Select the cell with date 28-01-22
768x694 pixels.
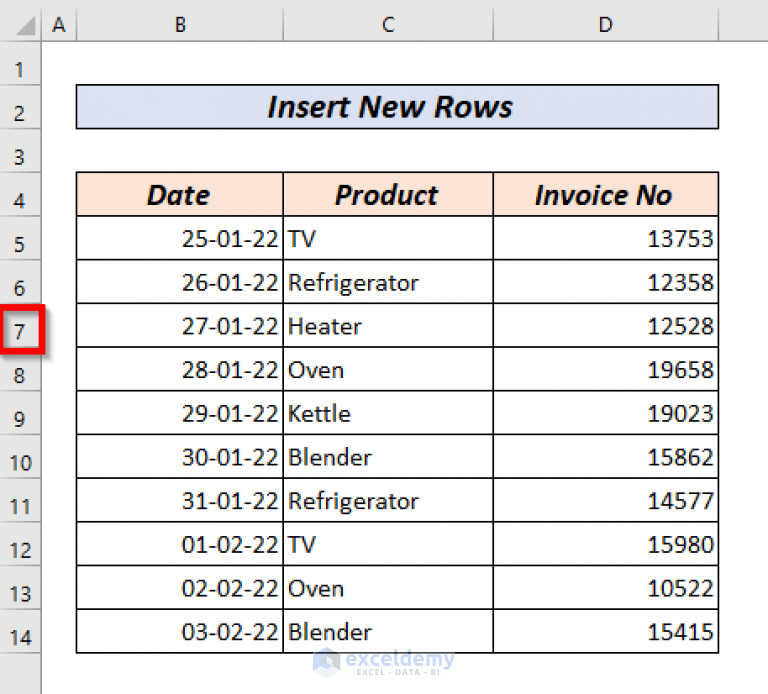[x=180, y=369]
